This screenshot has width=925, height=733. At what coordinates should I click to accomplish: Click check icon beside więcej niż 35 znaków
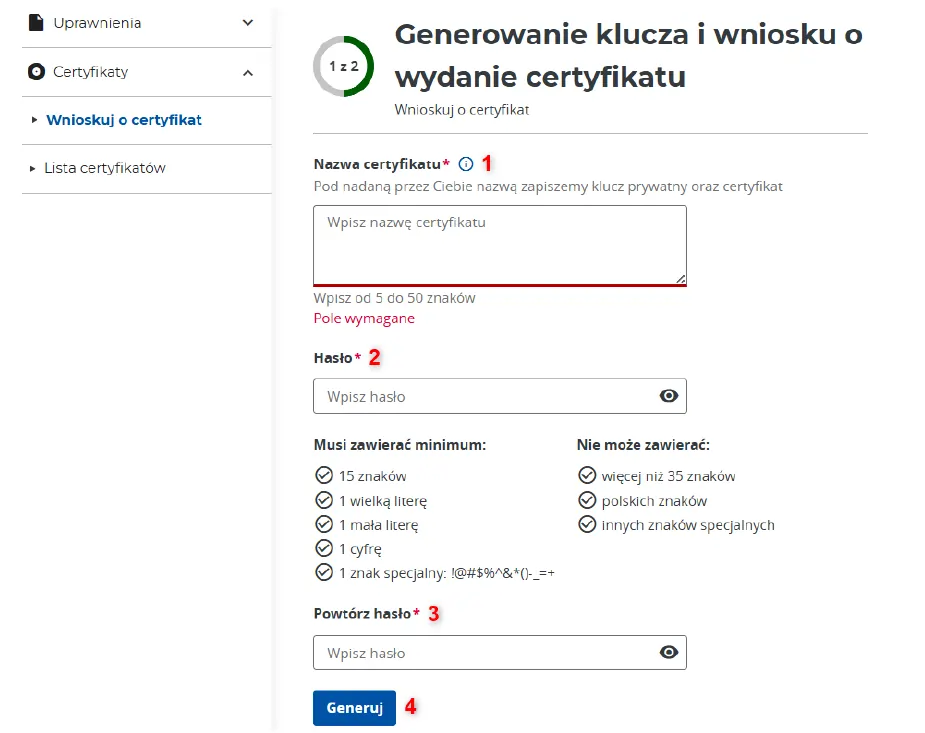587,476
